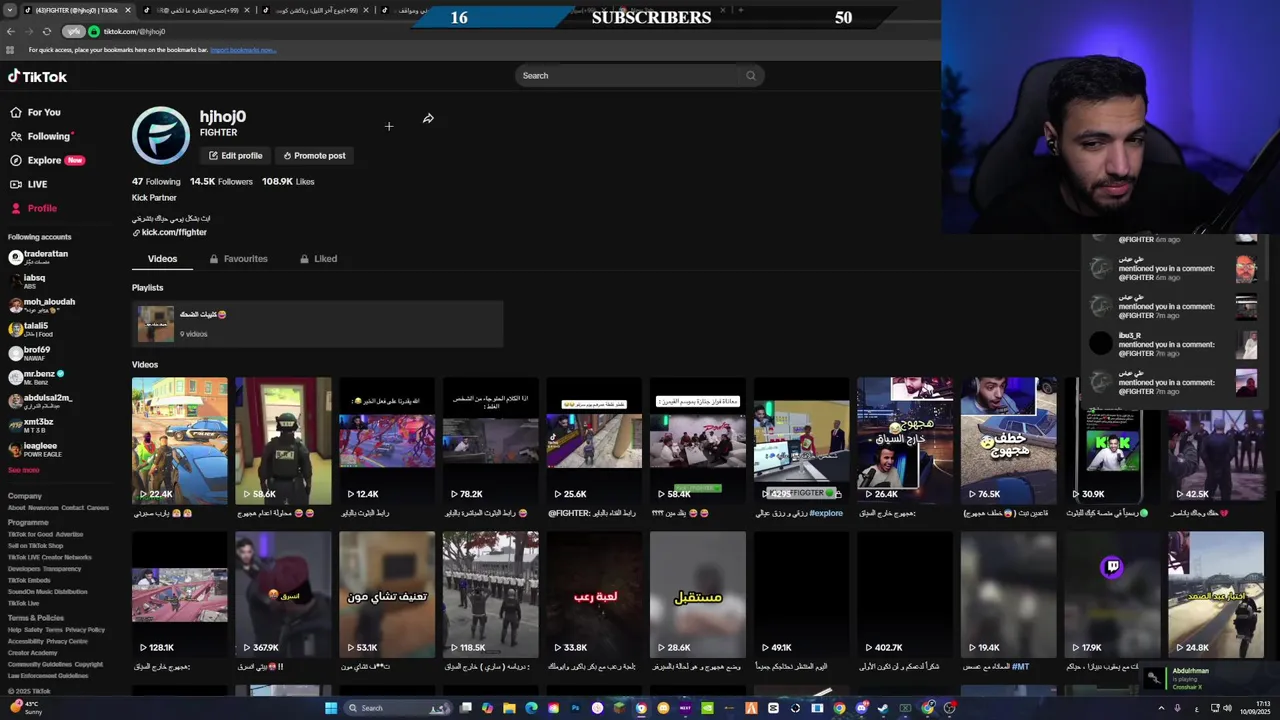Click the Promote post button
Image resolution: width=1280 pixels, height=720 pixels.
click(314, 156)
